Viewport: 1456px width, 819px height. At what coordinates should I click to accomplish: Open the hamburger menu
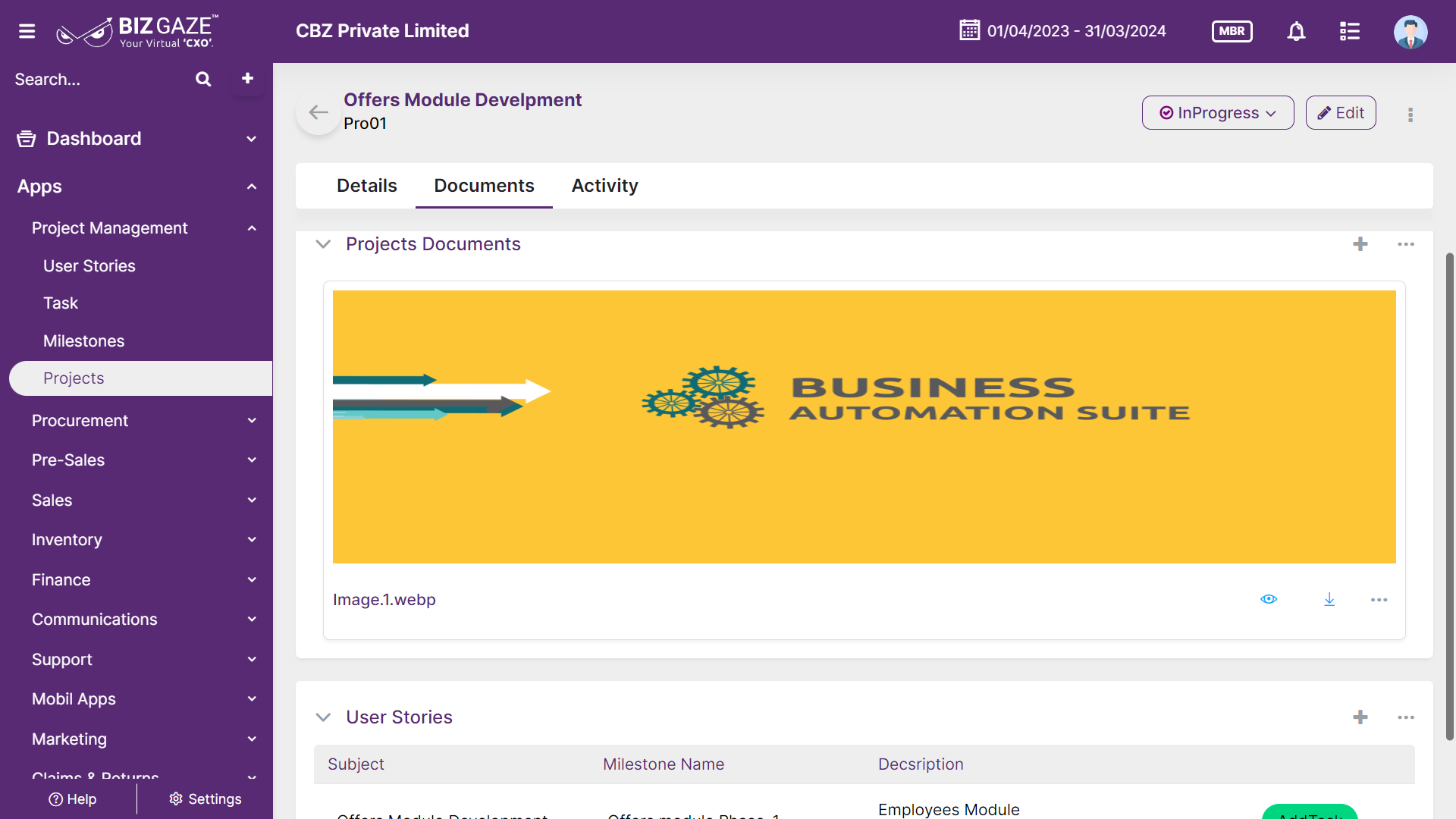[x=27, y=31]
